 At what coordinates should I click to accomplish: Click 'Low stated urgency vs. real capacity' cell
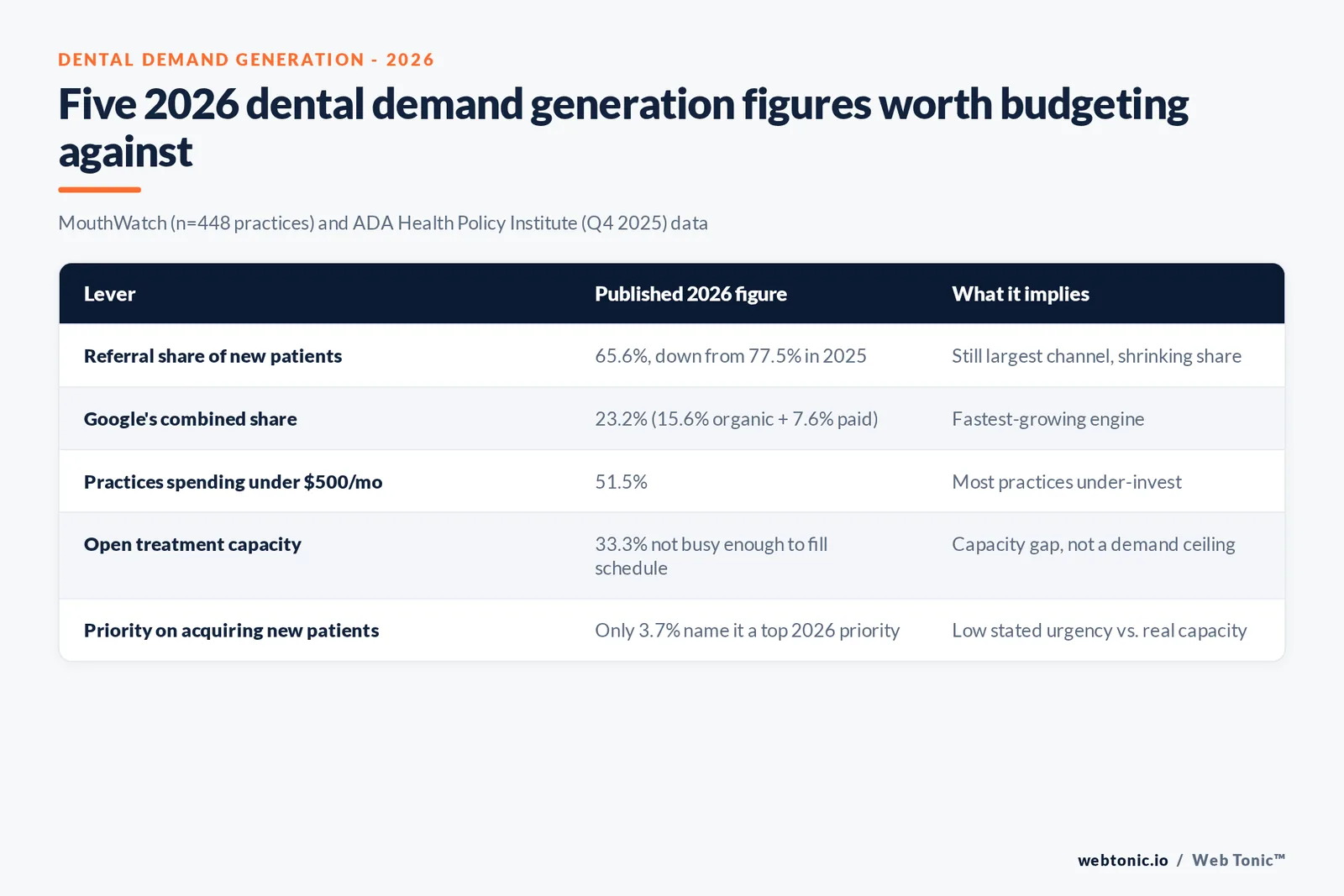(x=1099, y=631)
